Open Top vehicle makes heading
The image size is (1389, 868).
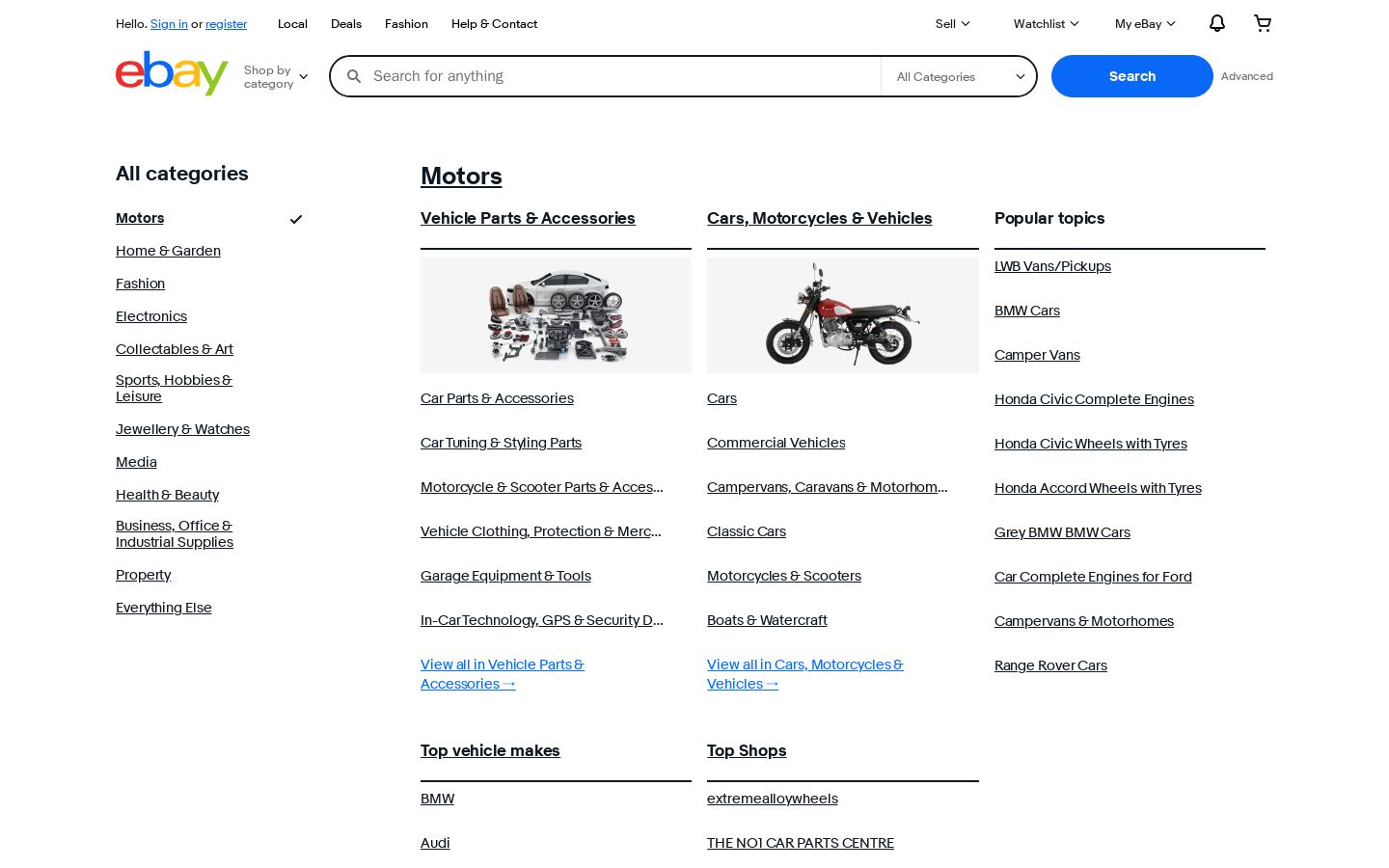[x=490, y=750]
